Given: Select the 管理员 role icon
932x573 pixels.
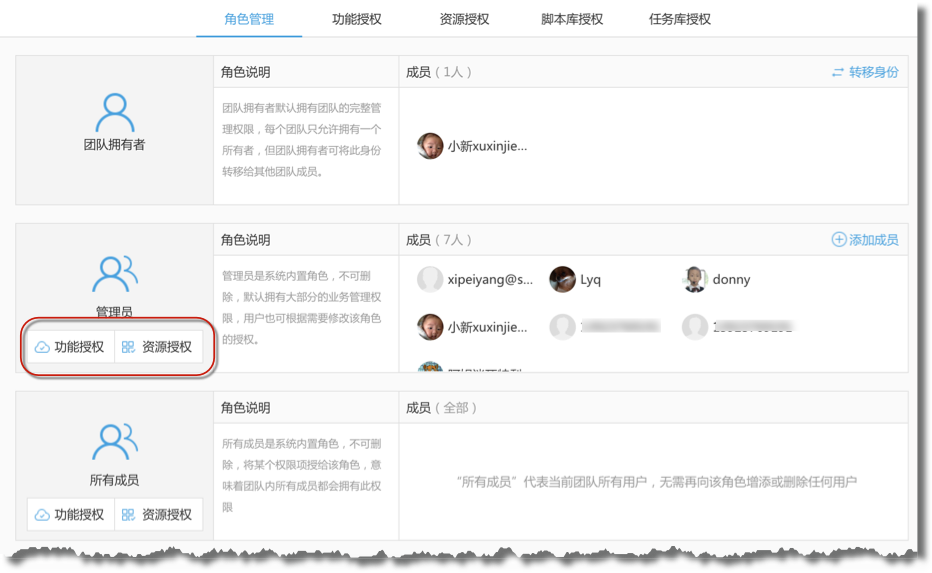Looking at the screenshot, I should click(x=115, y=274).
